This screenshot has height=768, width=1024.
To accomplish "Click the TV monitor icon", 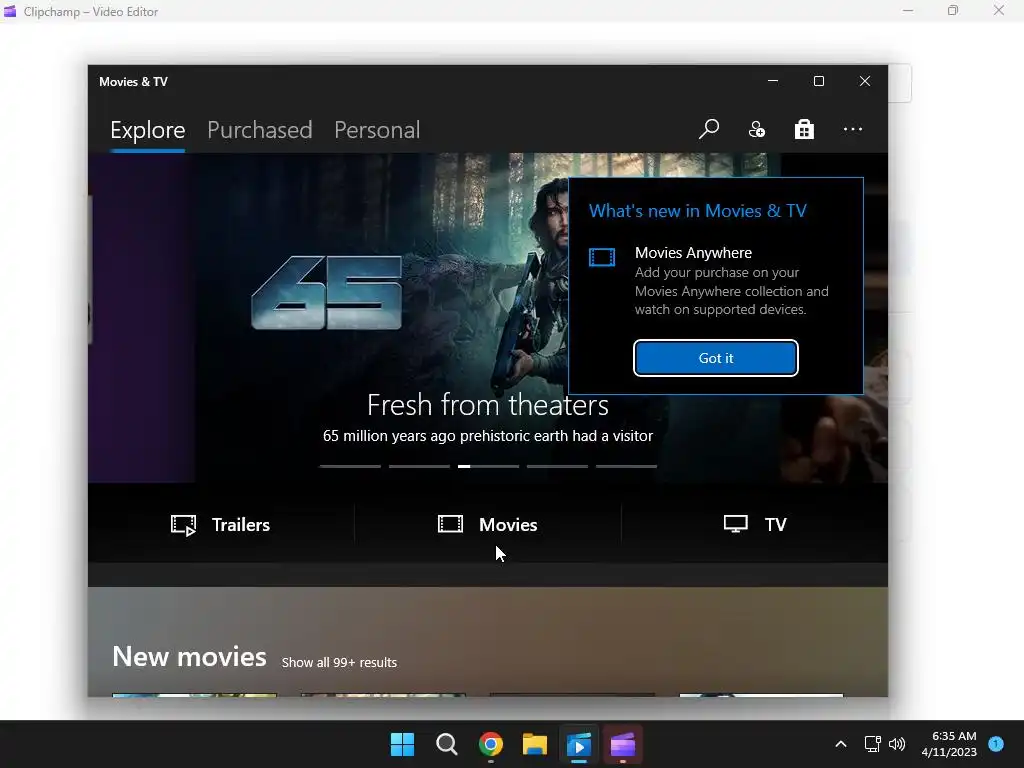I will (x=735, y=524).
